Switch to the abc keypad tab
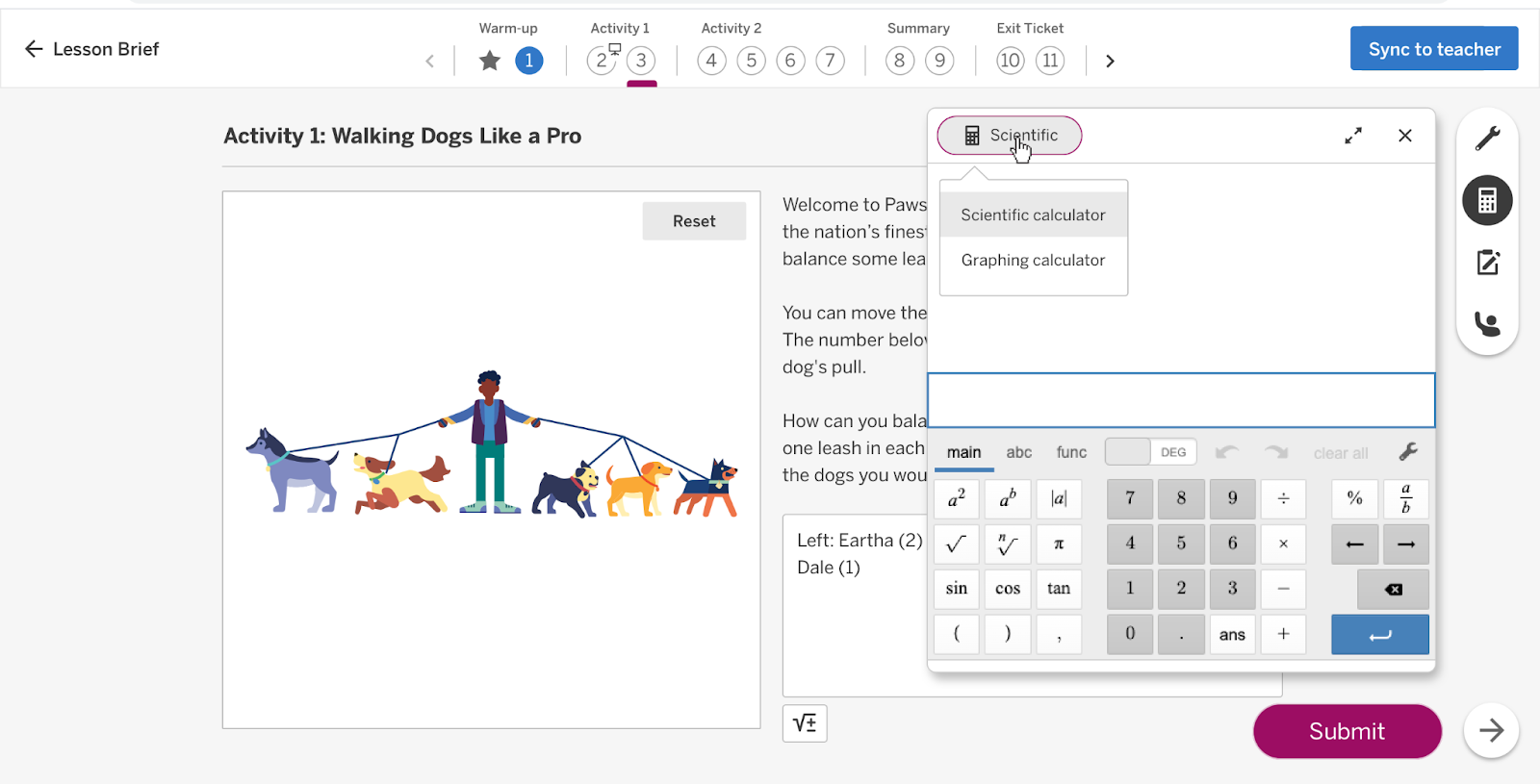The width and height of the screenshot is (1540, 784). [x=1018, y=452]
